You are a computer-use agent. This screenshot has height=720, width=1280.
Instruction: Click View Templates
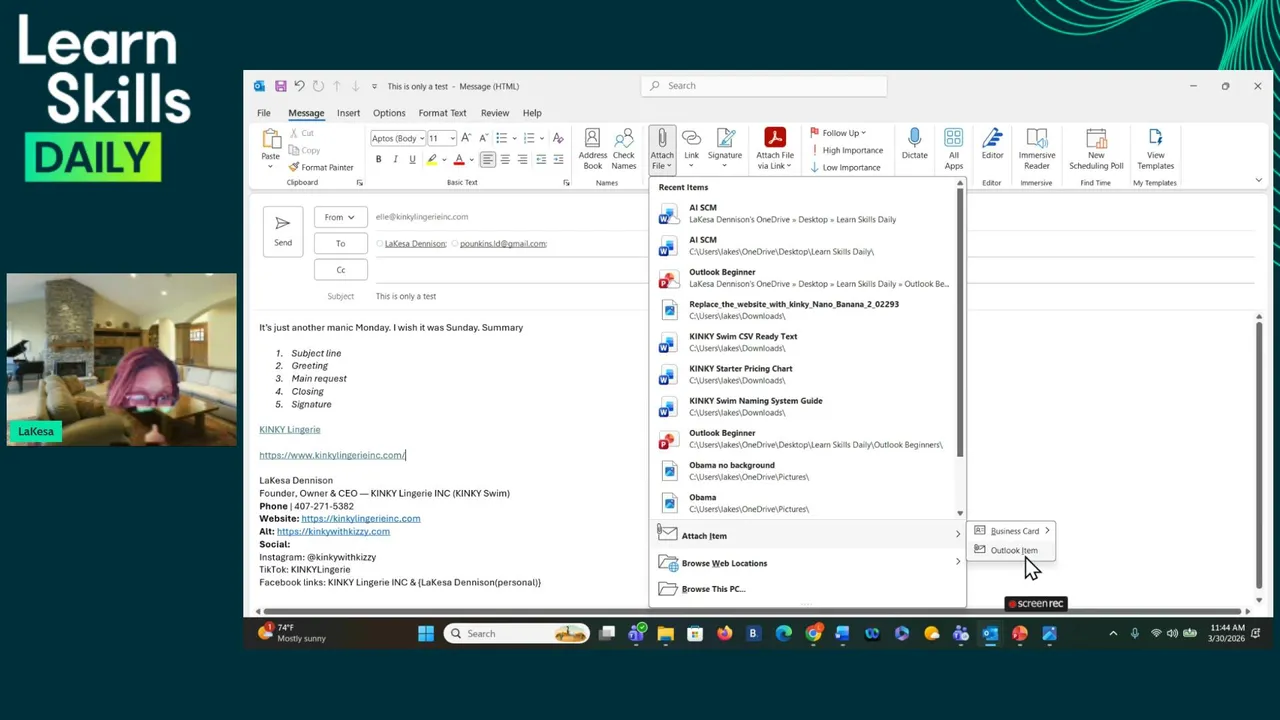[x=1156, y=149]
